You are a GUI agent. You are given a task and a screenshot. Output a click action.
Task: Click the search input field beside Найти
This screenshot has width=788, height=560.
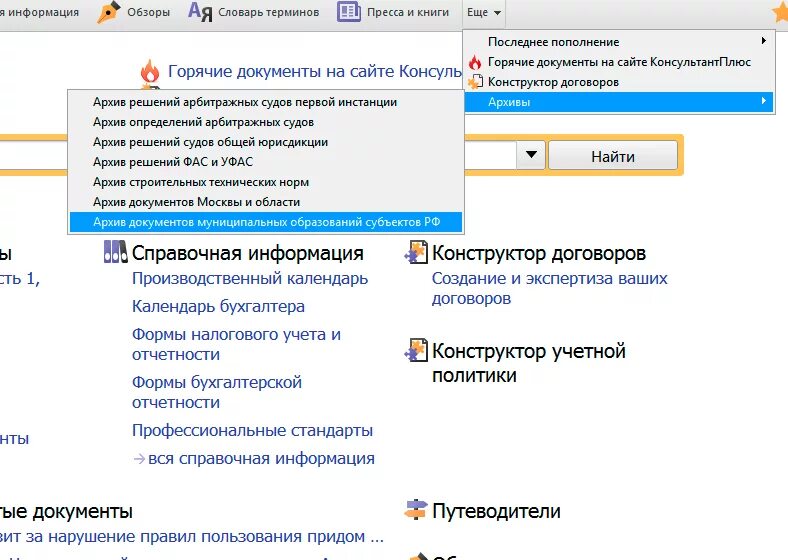[490, 155]
